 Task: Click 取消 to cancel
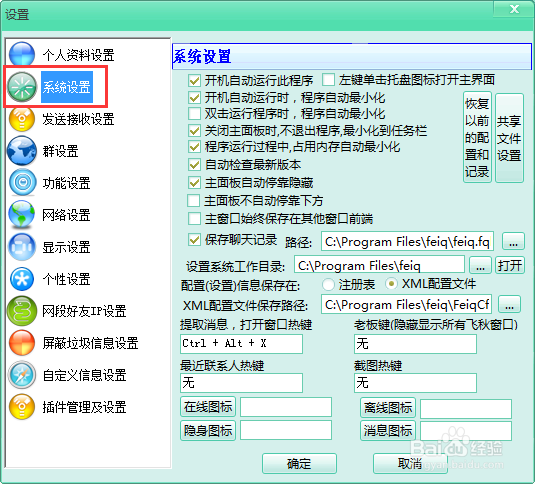coord(410,464)
